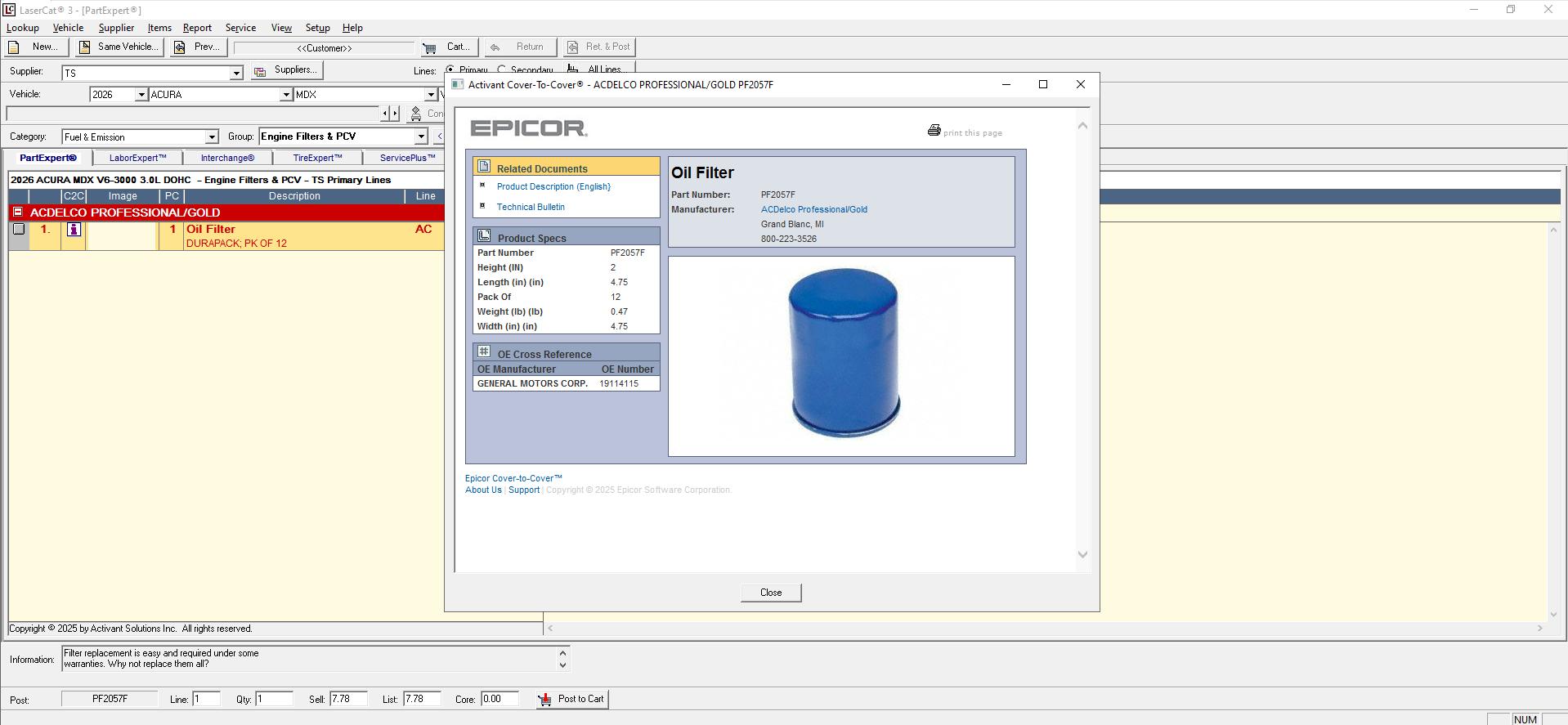Click the horizontal scrollbar right arrow
1568x725 pixels.
(1539, 629)
